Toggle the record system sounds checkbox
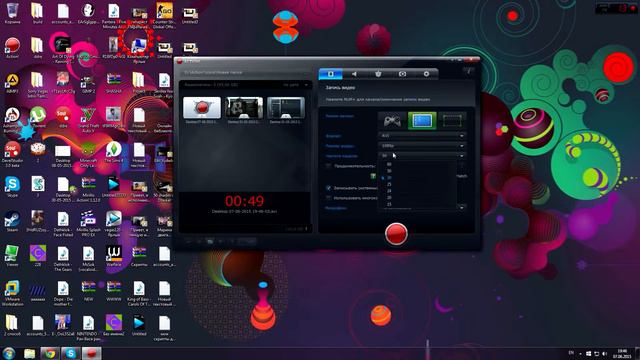 pyautogui.click(x=329, y=188)
